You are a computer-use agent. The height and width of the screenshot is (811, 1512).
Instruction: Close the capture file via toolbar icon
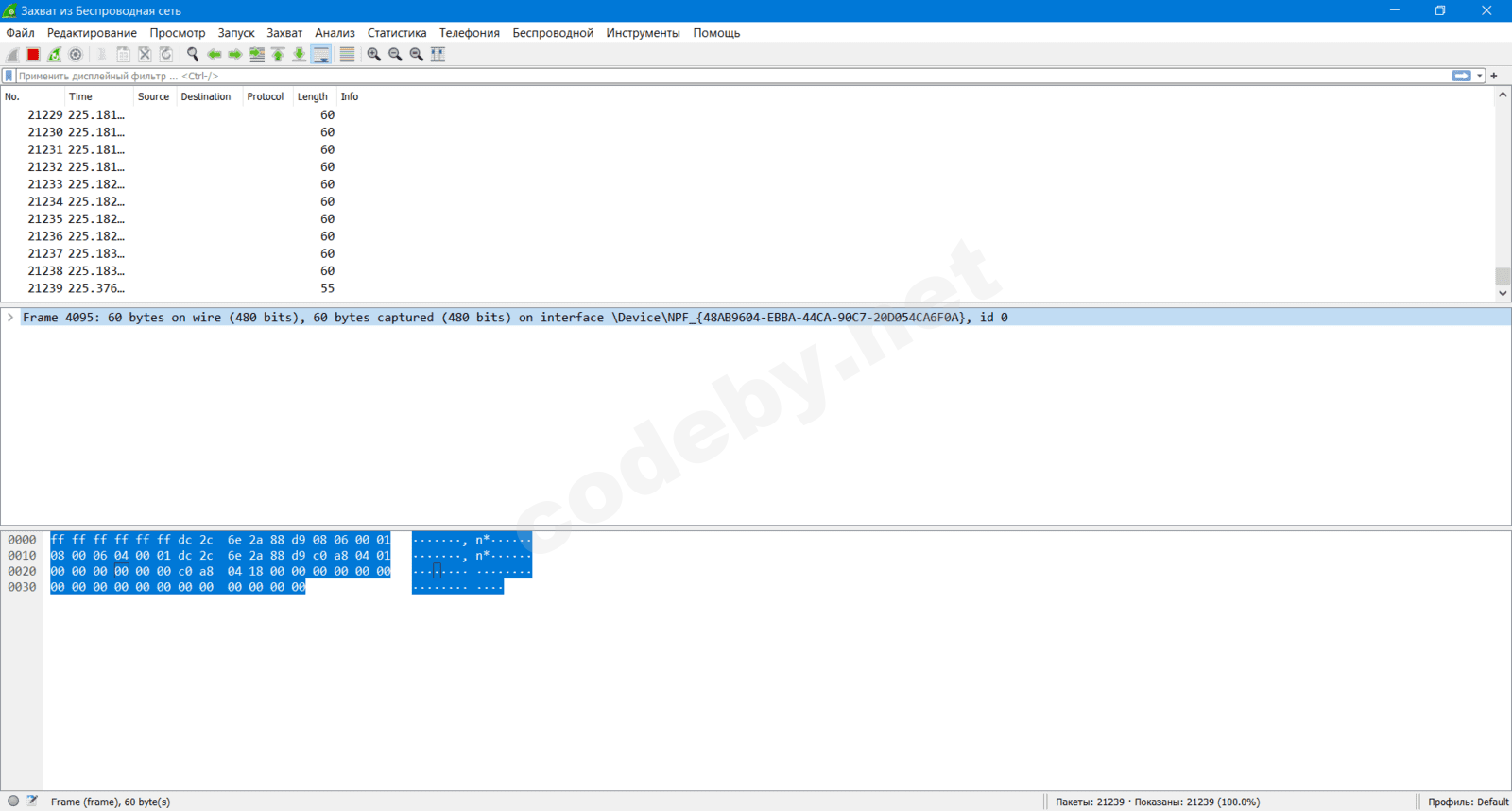(145, 55)
